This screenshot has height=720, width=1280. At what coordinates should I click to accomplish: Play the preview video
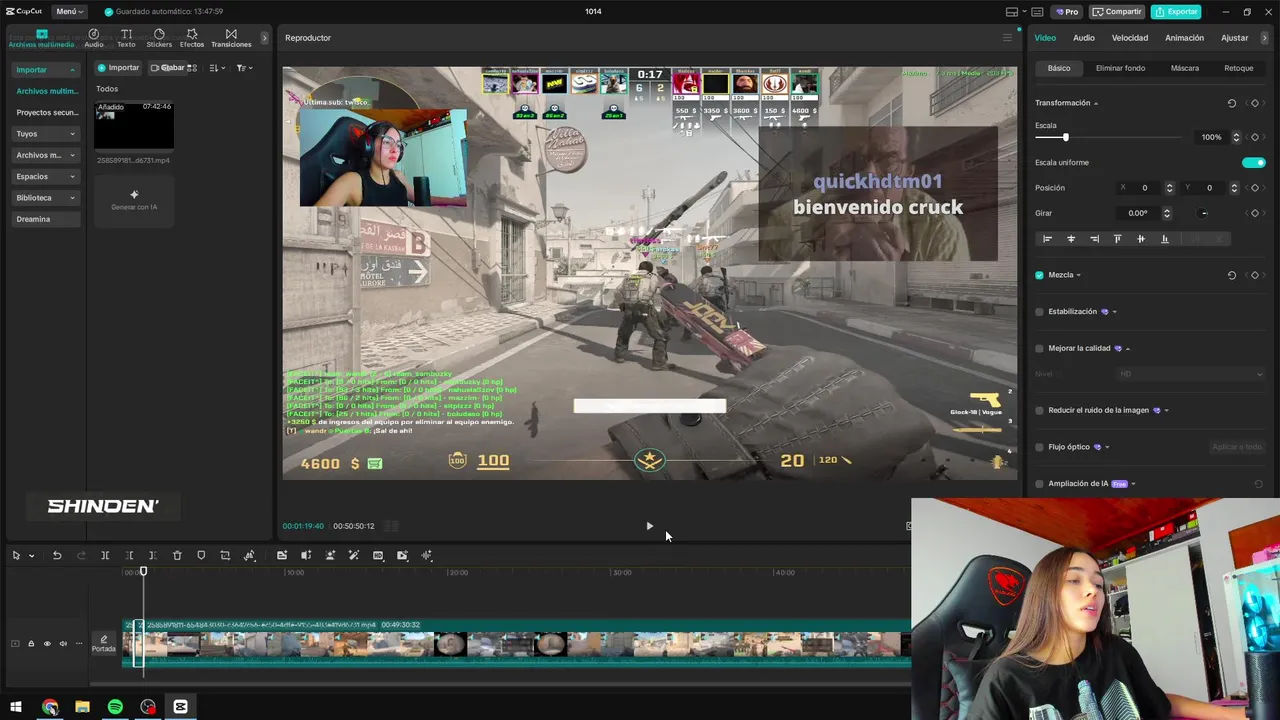tap(649, 526)
